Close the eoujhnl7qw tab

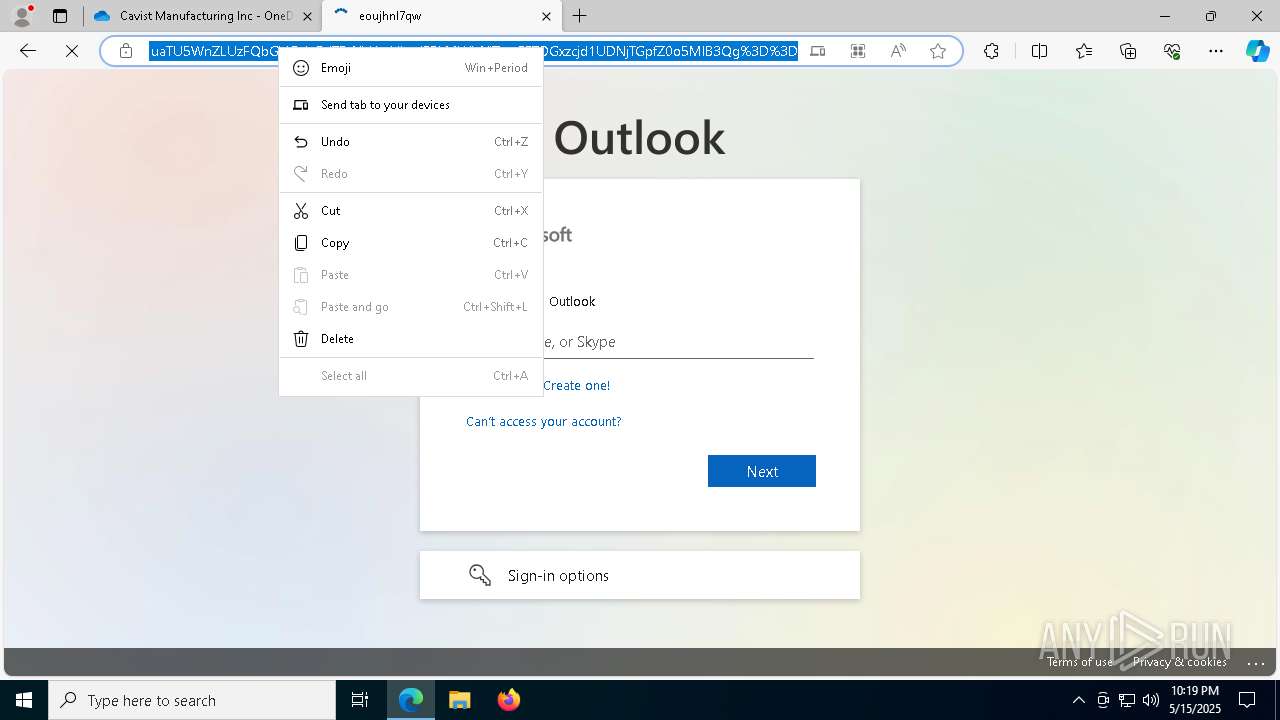(x=546, y=16)
